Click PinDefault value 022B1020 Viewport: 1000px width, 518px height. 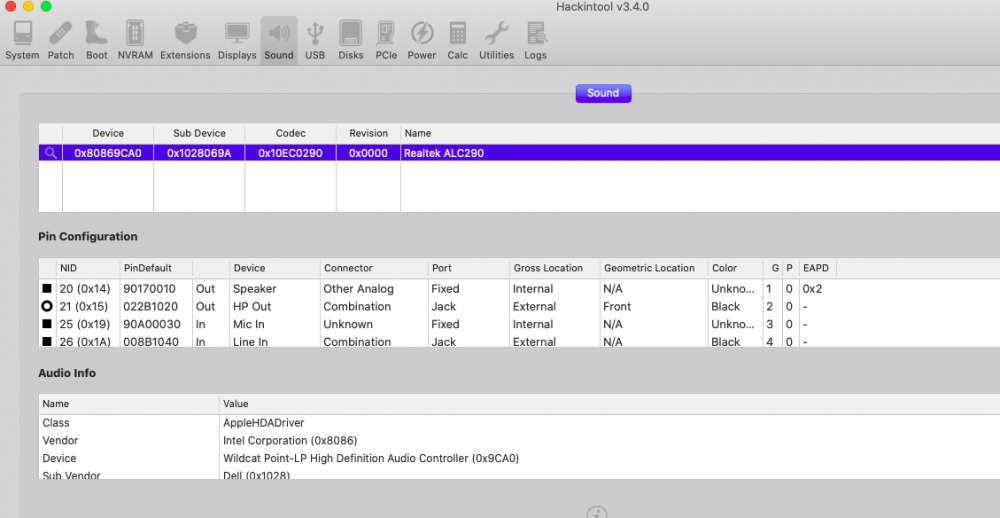coord(150,306)
